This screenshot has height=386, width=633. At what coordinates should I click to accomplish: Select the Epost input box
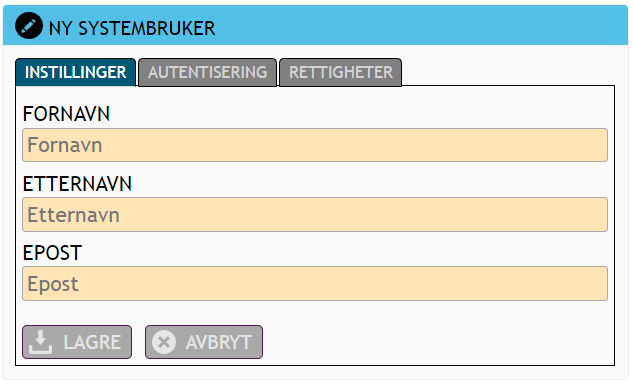tap(315, 283)
